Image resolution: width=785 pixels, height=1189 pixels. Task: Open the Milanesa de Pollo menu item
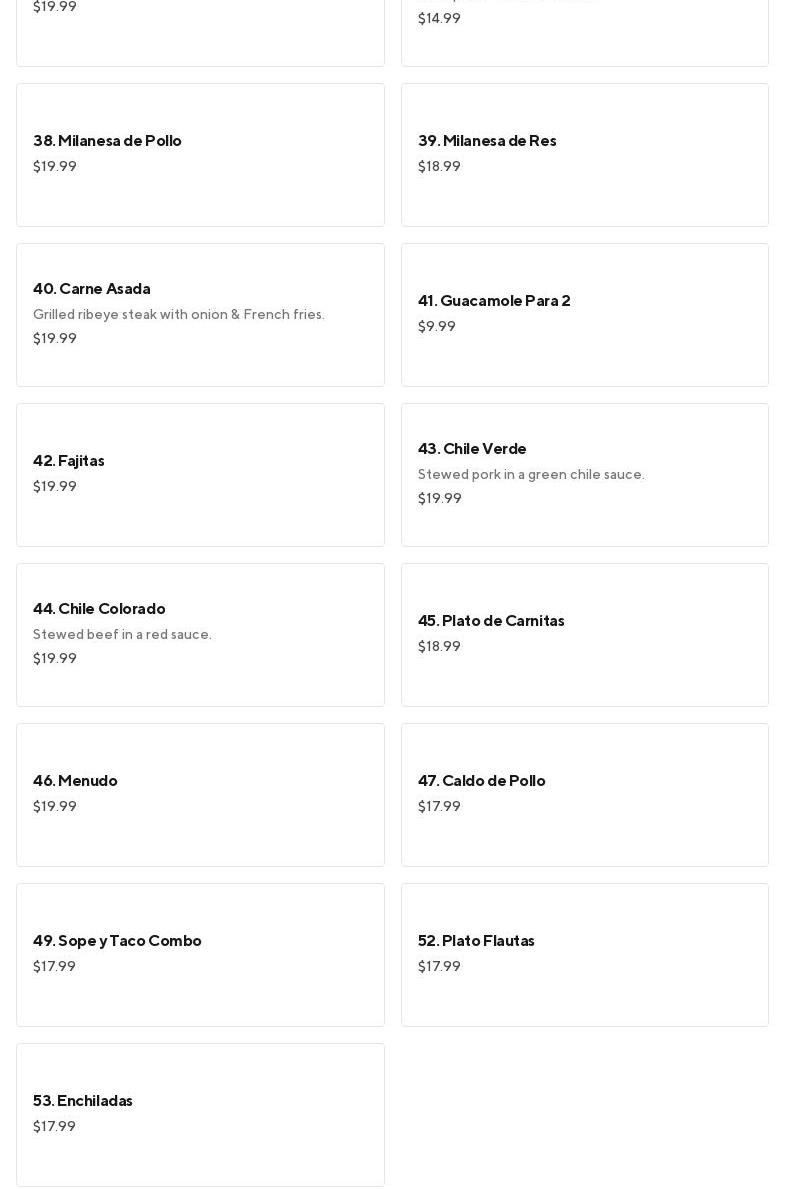click(107, 141)
